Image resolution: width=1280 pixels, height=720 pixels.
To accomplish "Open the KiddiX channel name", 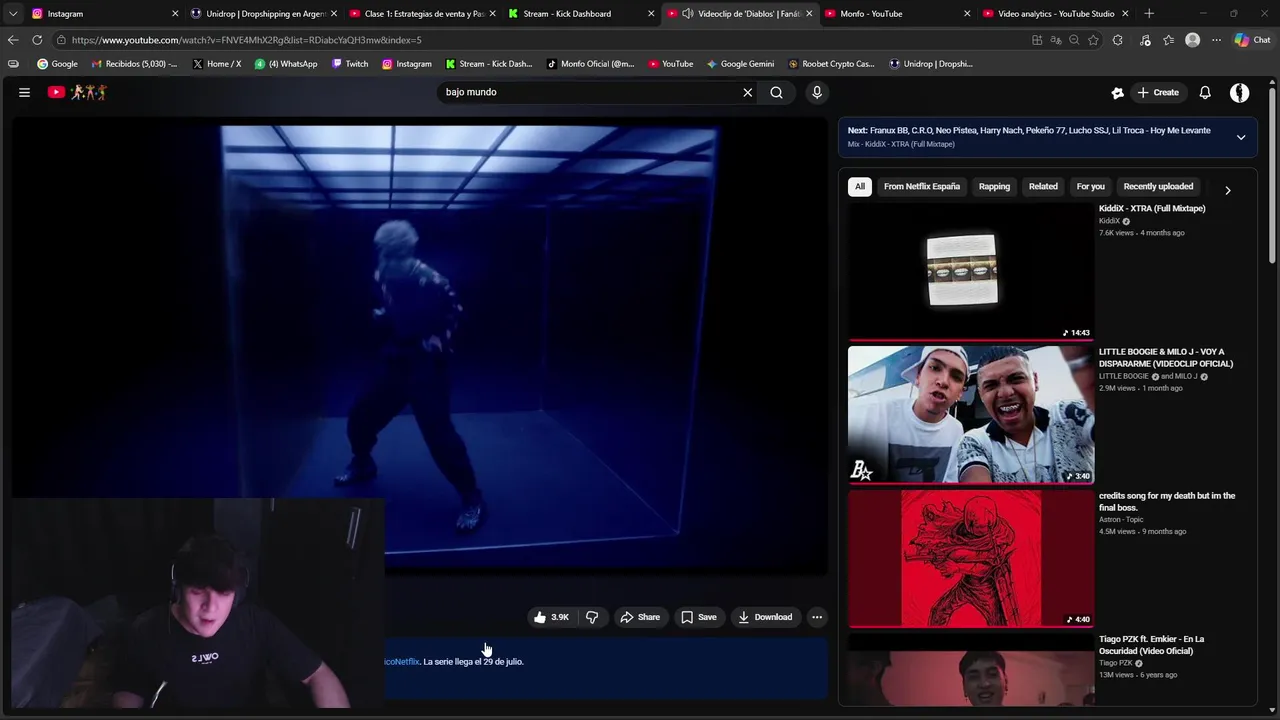I will (x=1109, y=221).
